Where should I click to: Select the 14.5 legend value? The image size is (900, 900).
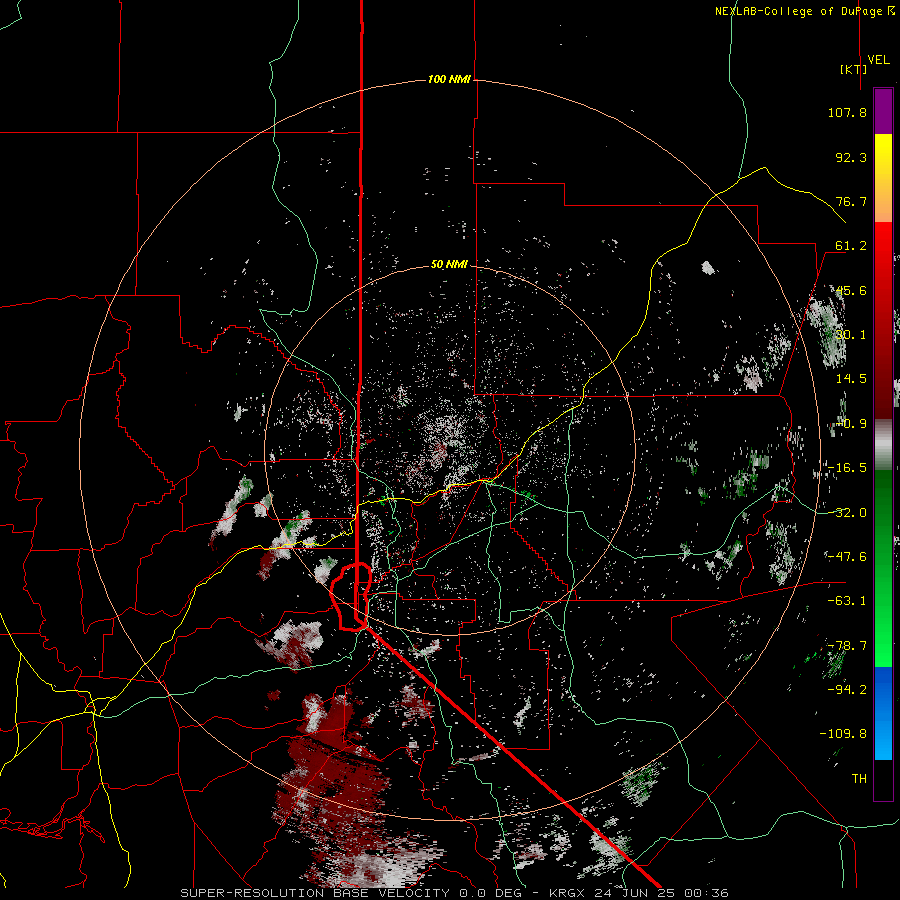point(851,379)
